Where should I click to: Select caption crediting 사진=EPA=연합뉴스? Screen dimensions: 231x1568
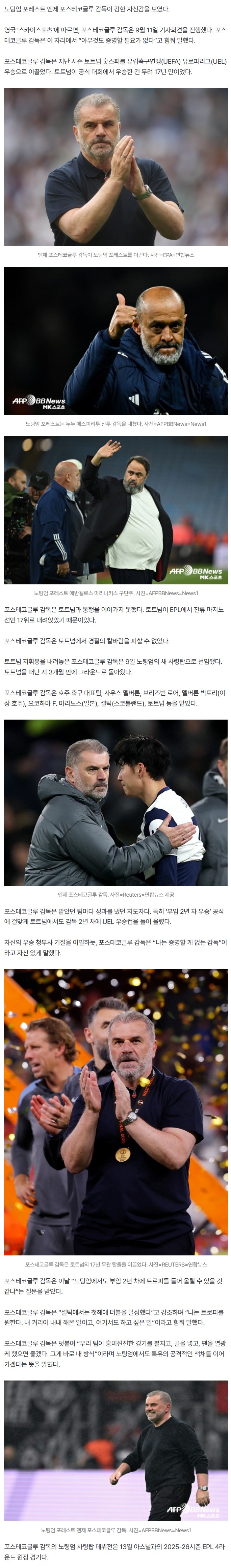coord(116,255)
